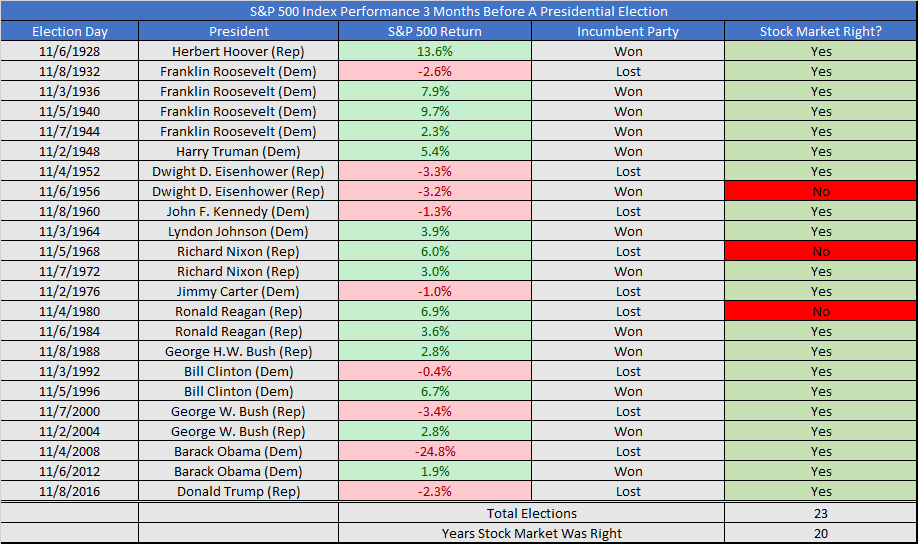Click the George H.W. Bush (Rep) cell
The width and height of the screenshot is (918, 544).
click(238, 351)
